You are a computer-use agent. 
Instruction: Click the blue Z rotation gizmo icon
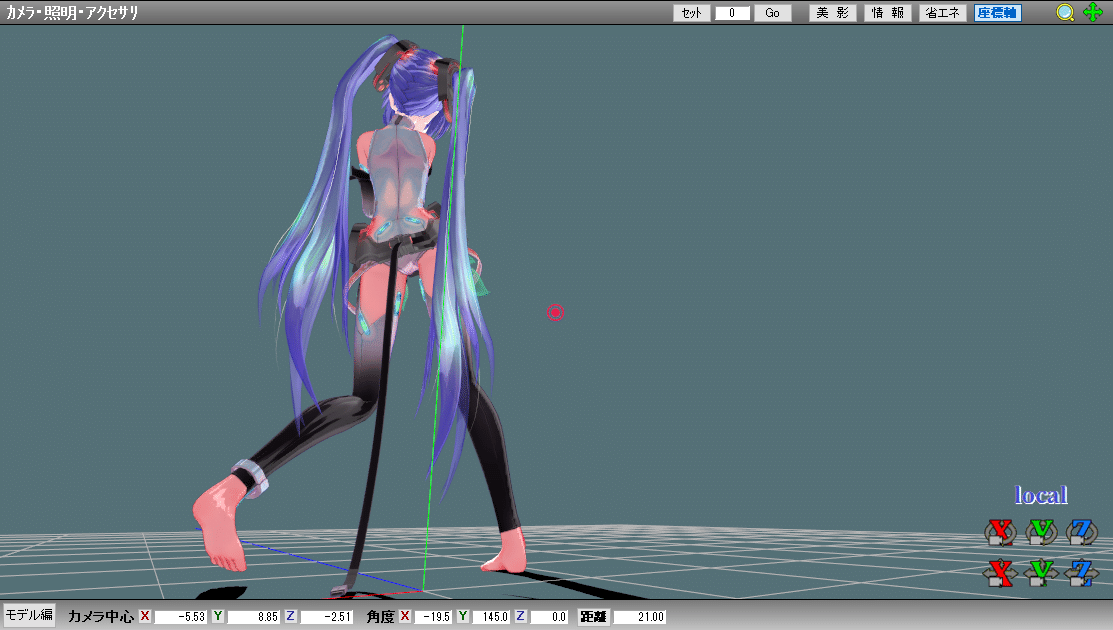1081,532
